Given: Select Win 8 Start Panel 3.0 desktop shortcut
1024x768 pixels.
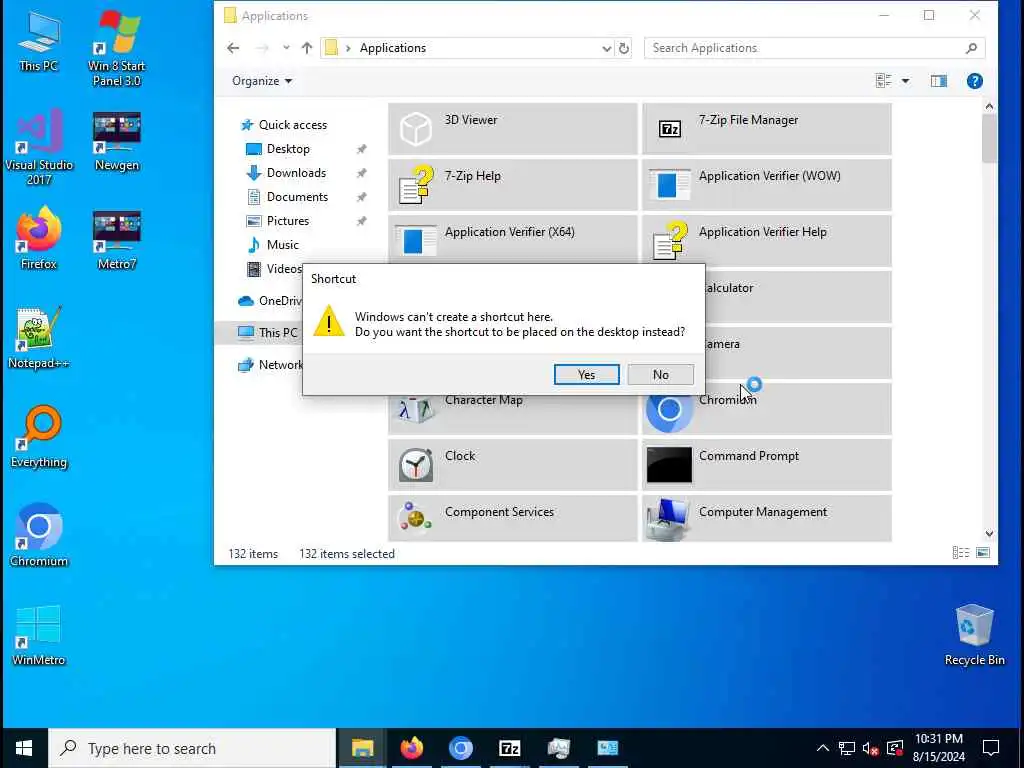Looking at the screenshot, I should 117,48.
